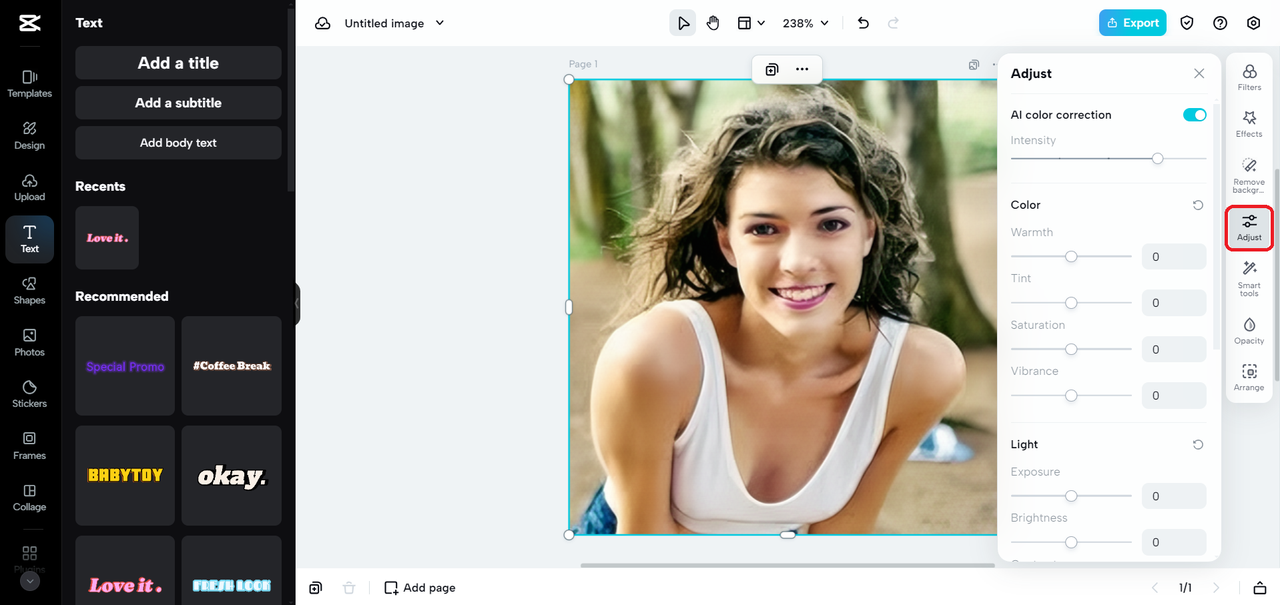The image size is (1280, 605).
Task: Reset the Color section
Action: [1198, 205]
